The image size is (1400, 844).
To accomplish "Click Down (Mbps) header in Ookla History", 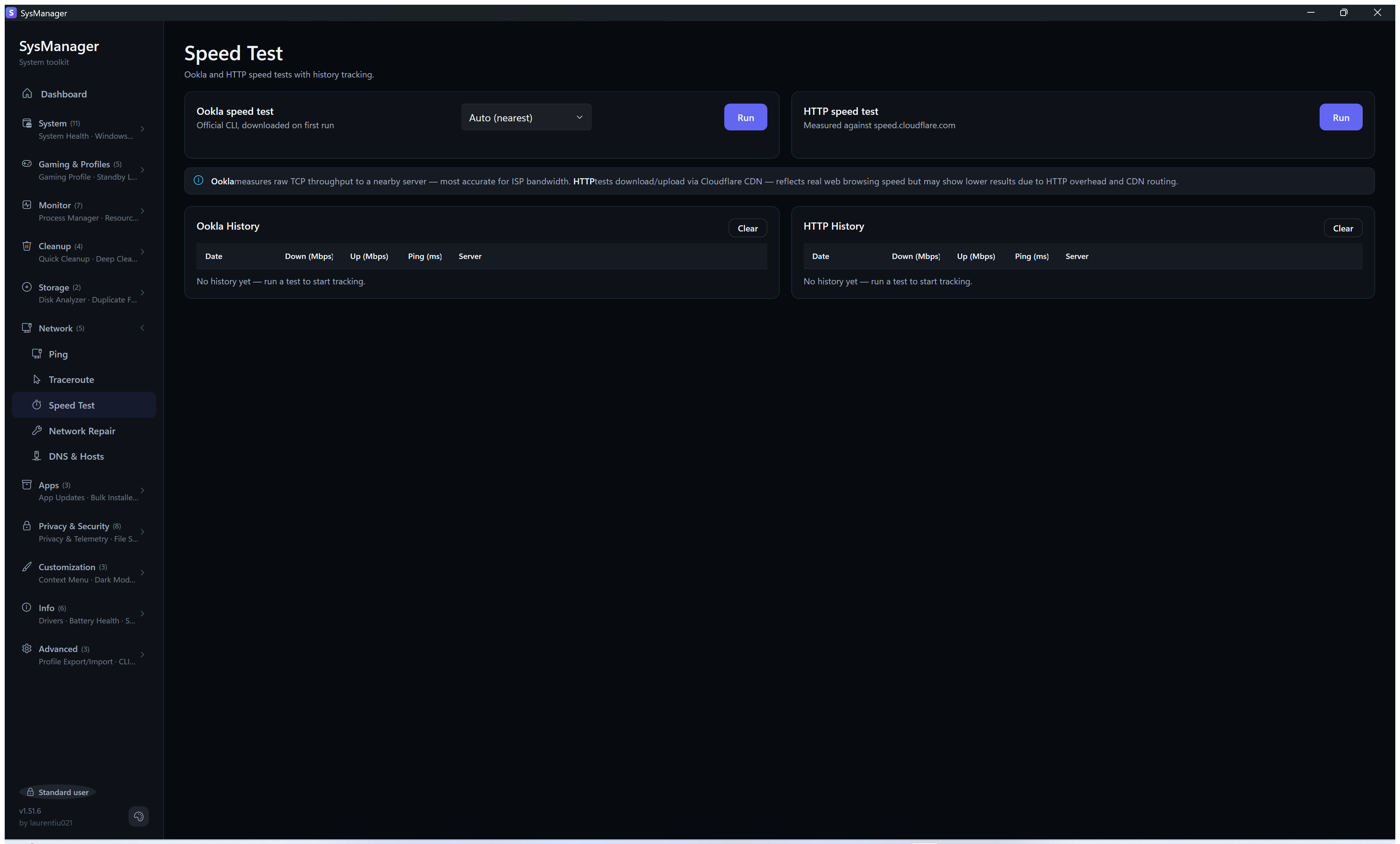I will (x=309, y=256).
